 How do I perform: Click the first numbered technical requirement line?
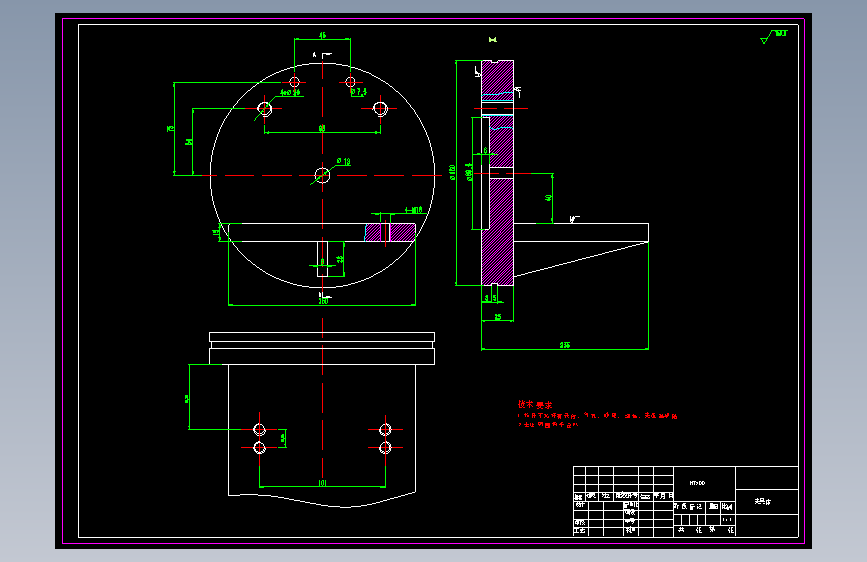coord(598,415)
